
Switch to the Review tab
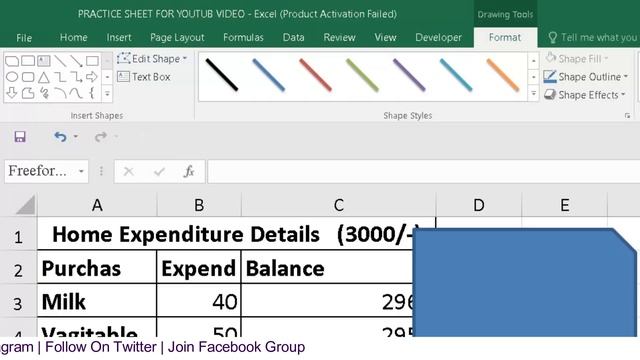click(339, 38)
